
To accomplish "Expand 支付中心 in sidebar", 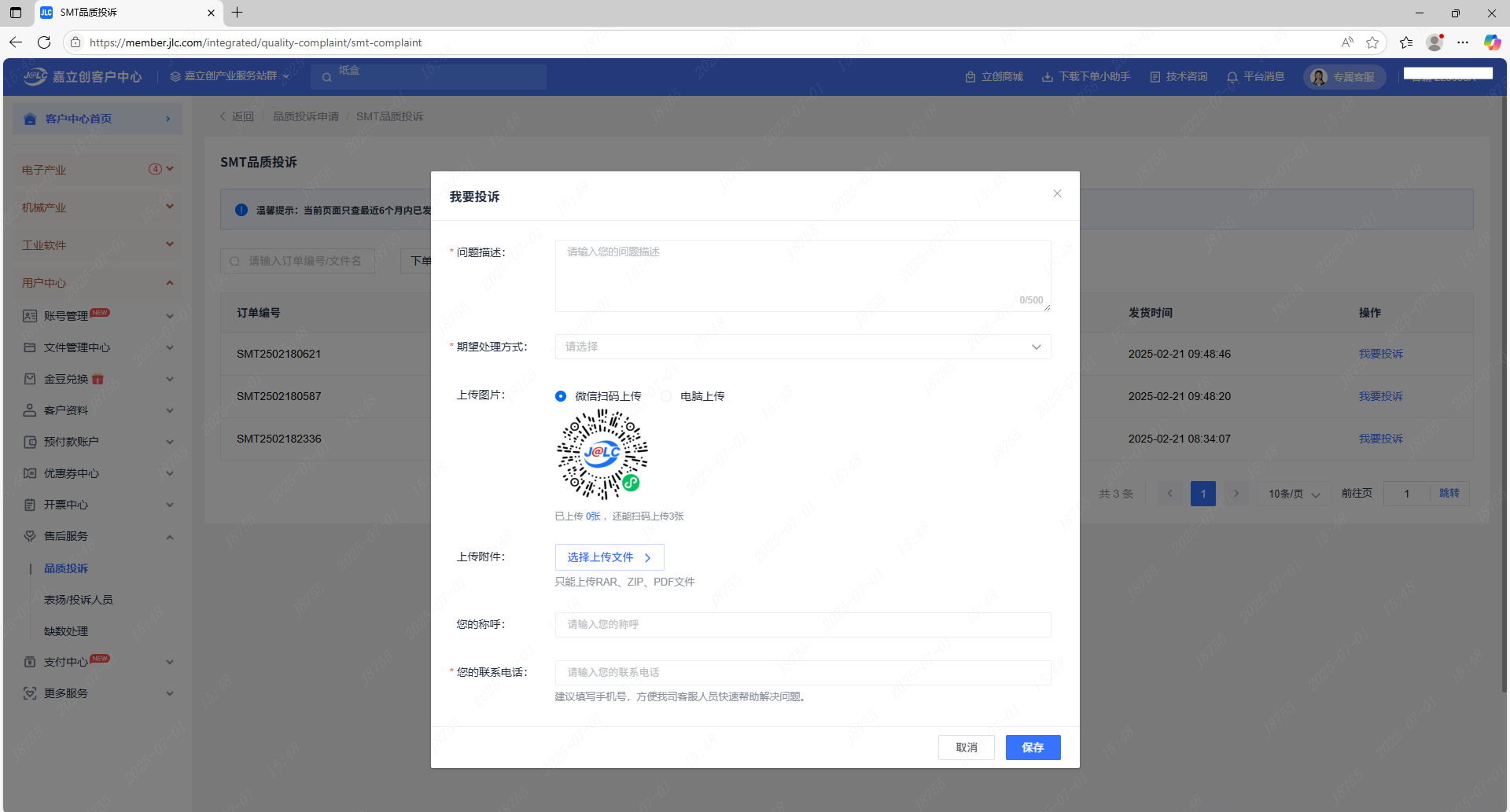I will point(98,662).
